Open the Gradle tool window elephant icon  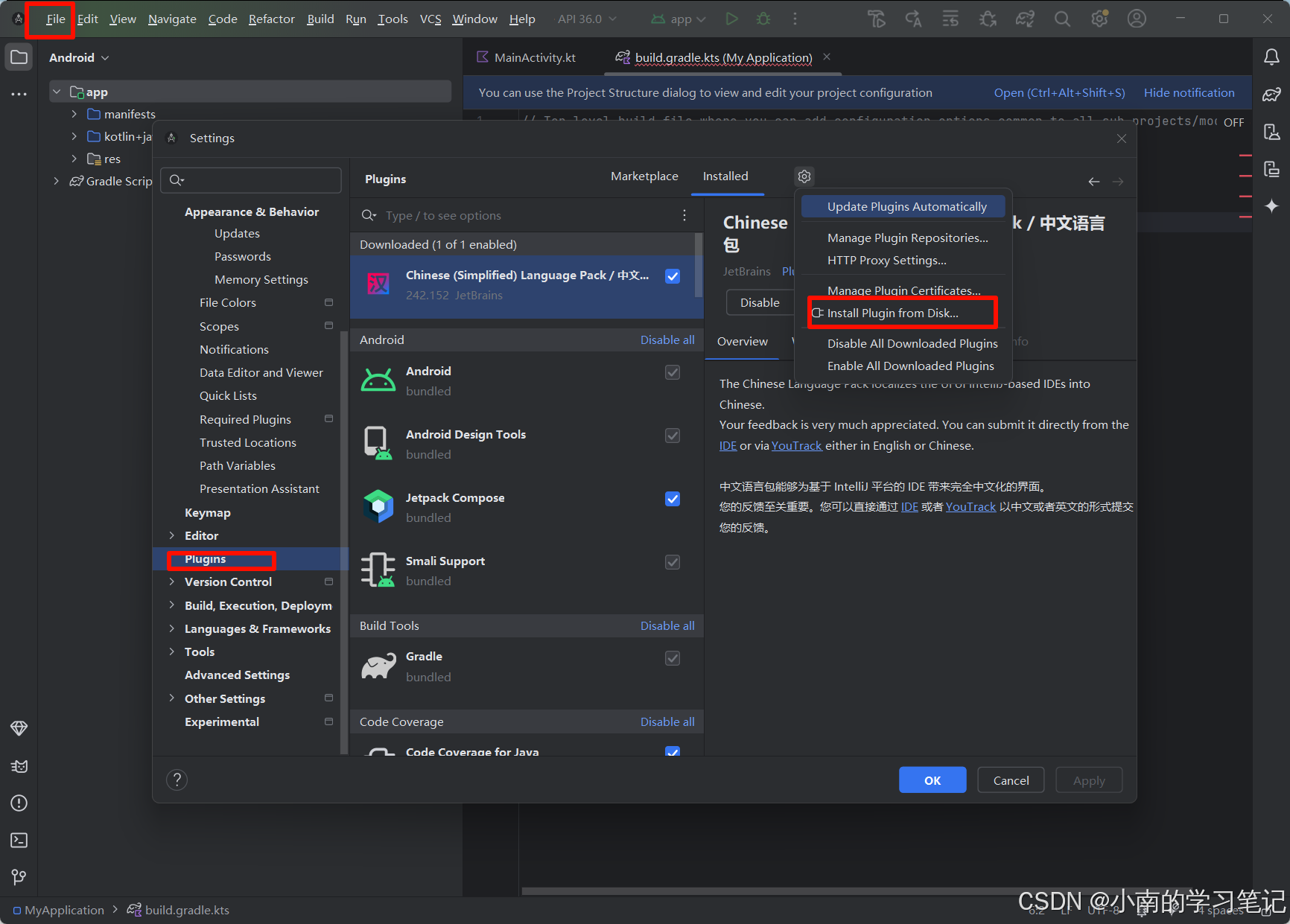(x=1271, y=94)
